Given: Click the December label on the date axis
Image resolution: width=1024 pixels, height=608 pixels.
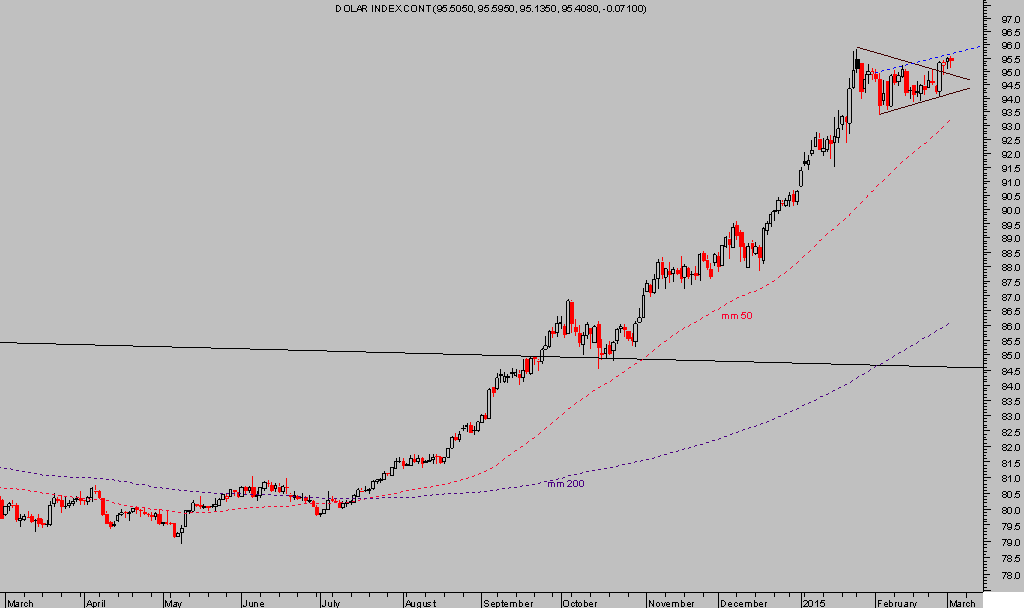Looking at the screenshot, I should 741,603.
